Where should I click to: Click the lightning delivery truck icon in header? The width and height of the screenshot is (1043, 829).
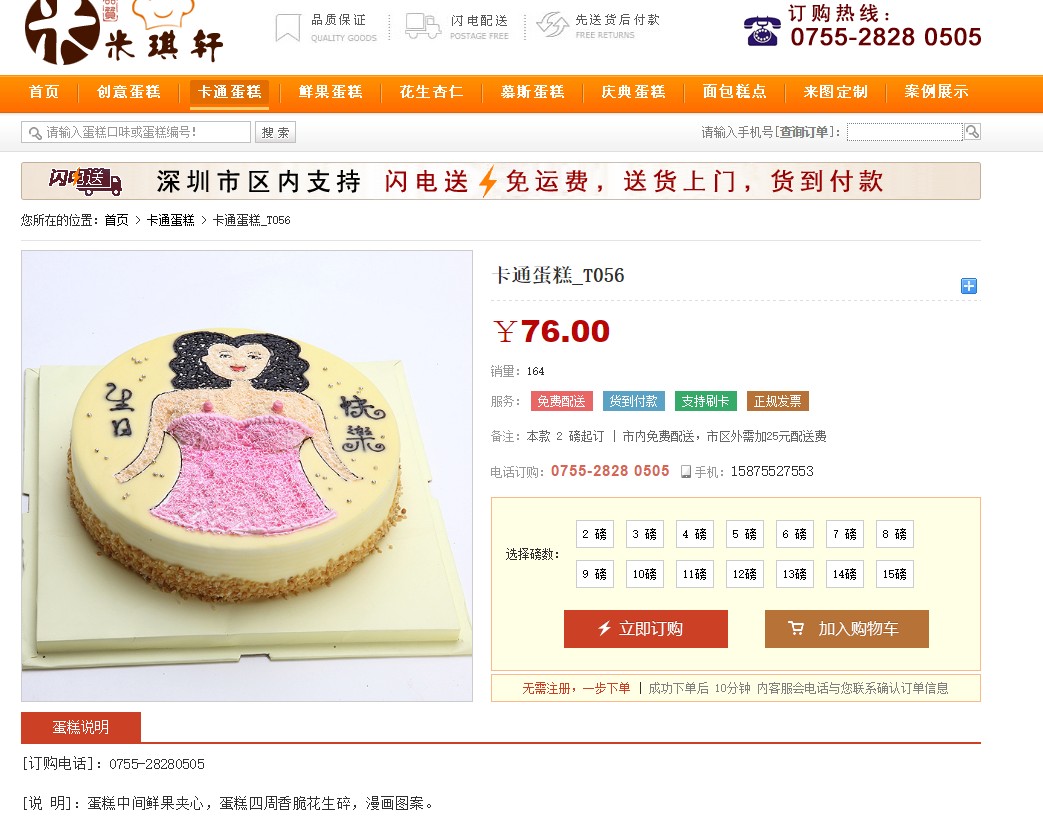423,26
